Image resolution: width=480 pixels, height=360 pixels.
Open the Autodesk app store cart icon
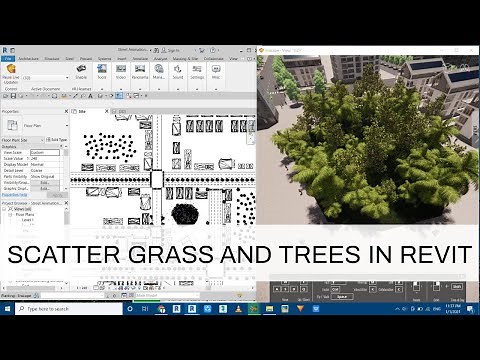click(202, 50)
